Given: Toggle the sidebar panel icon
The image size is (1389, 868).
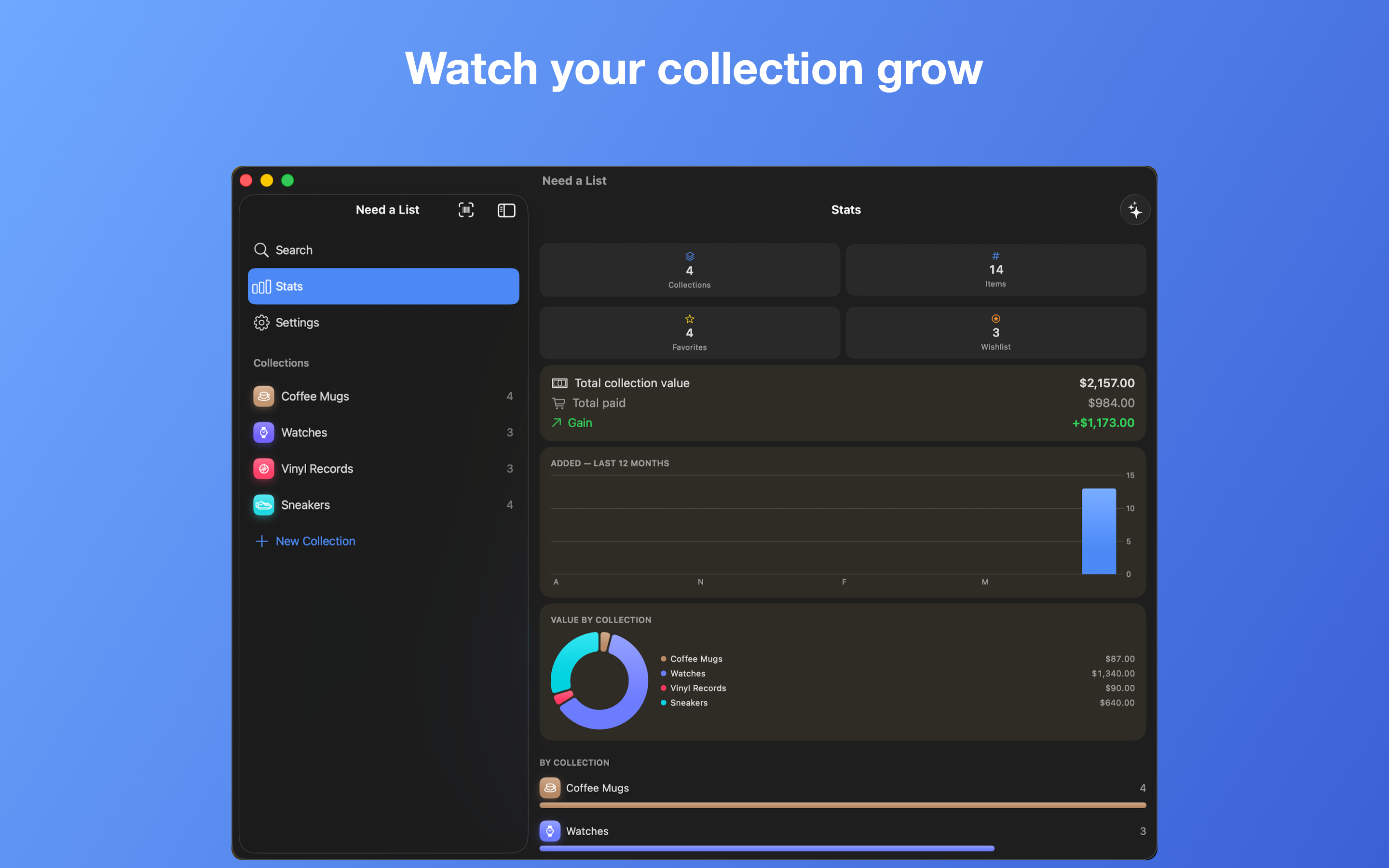Looking at the screenshot, I should click(x=506, y=211).
